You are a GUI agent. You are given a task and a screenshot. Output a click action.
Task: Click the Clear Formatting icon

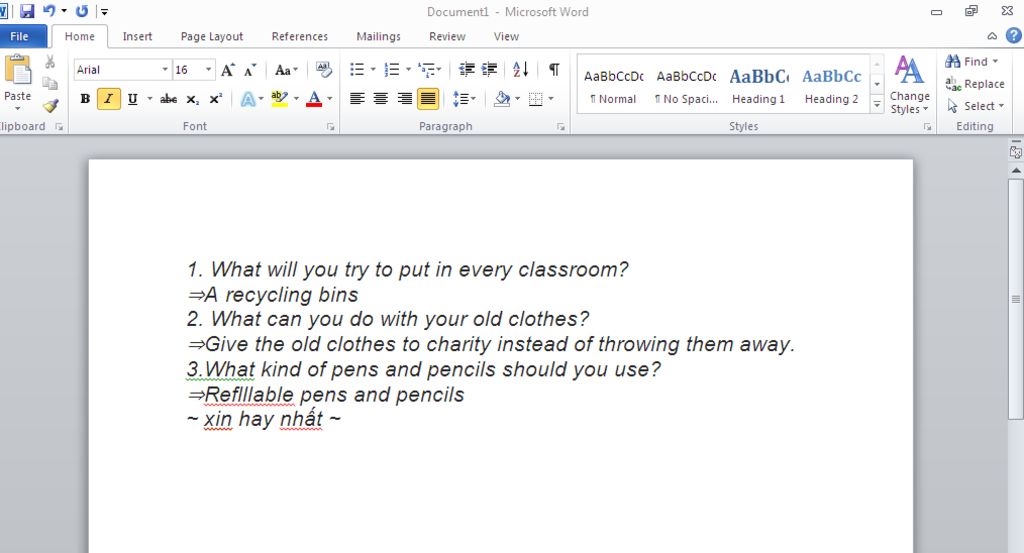click(x=323, y=70)
